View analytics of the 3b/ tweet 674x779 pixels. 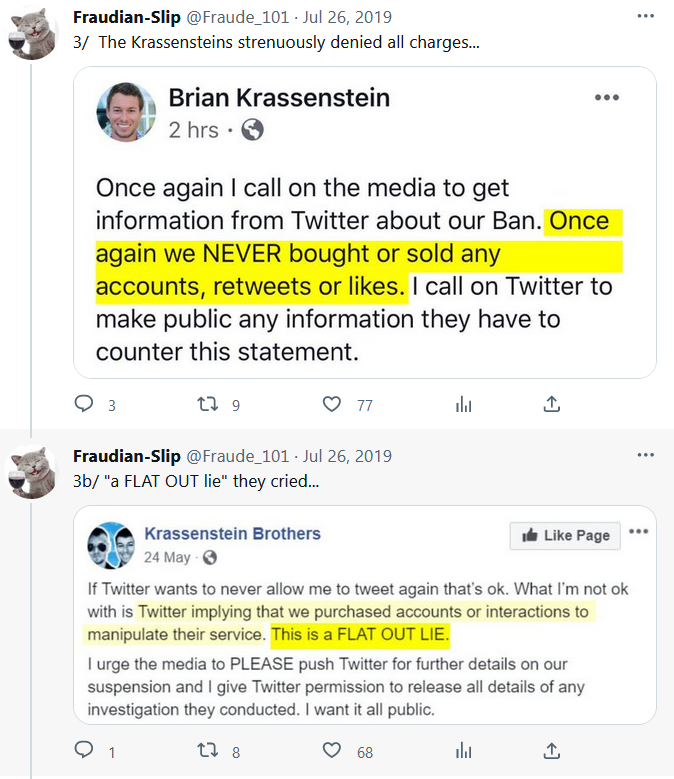click(x=463, y=750)
